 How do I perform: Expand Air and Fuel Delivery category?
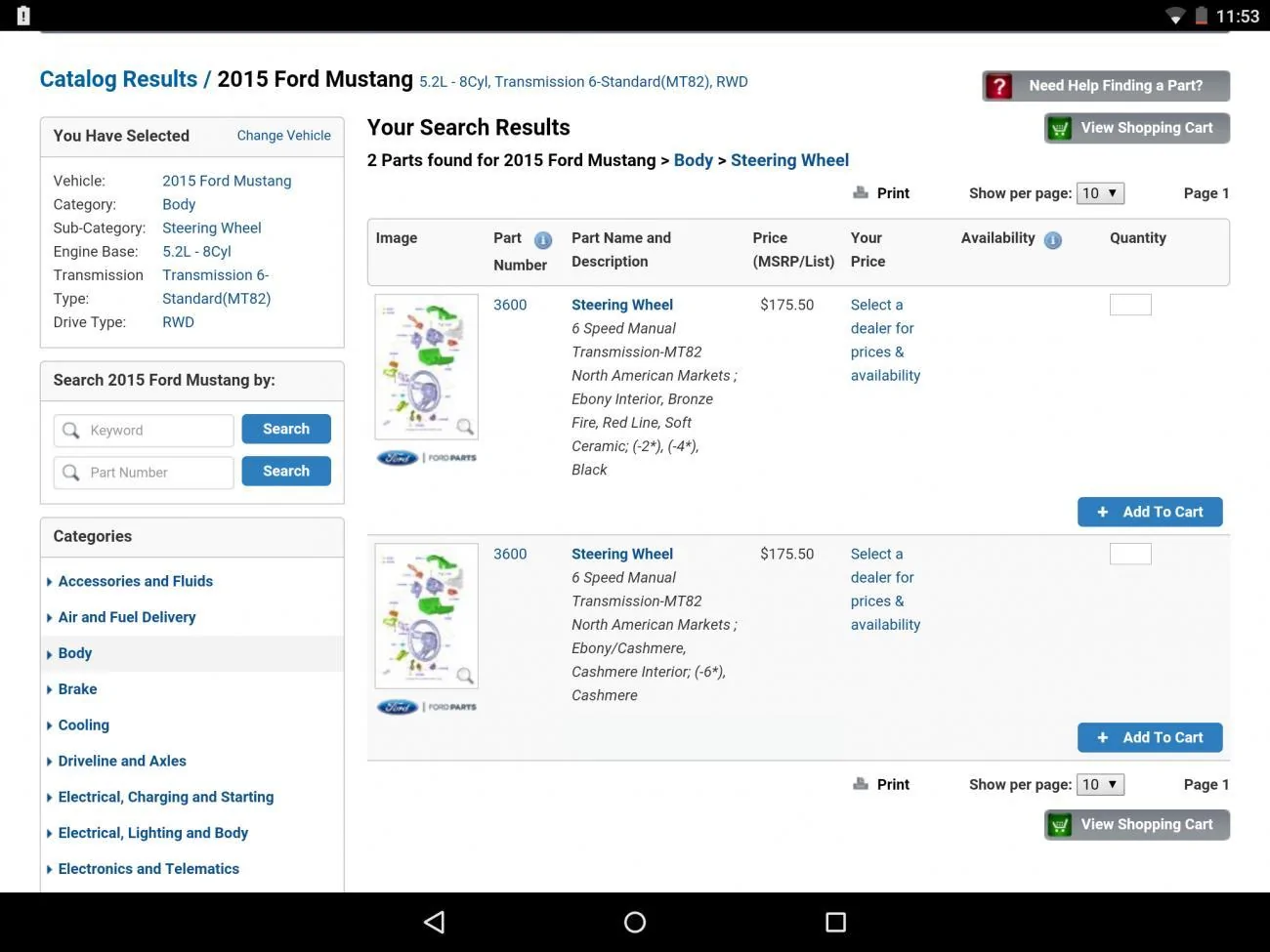tap(127, 617)
